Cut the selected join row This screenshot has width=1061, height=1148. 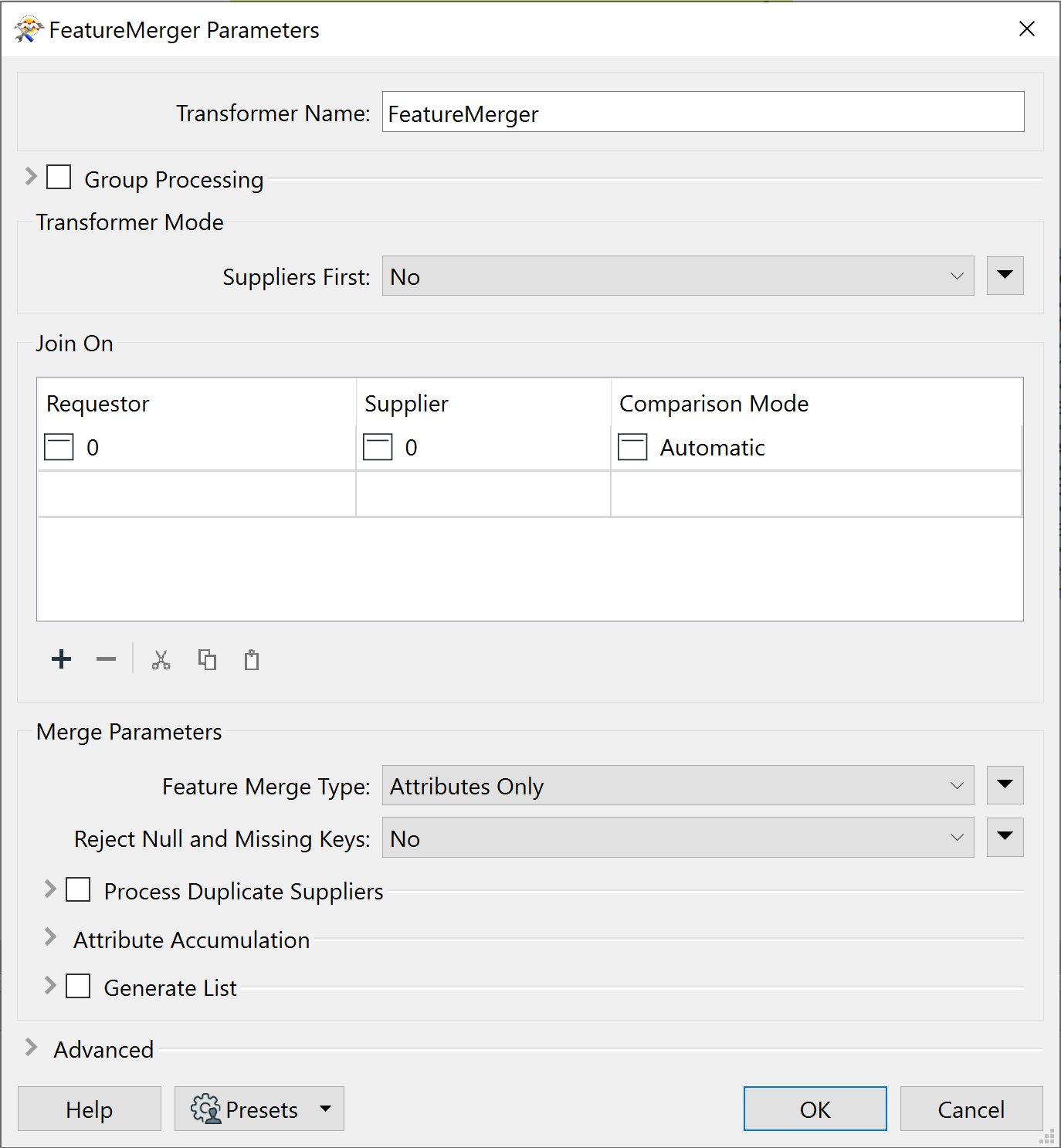coord(161,660)
